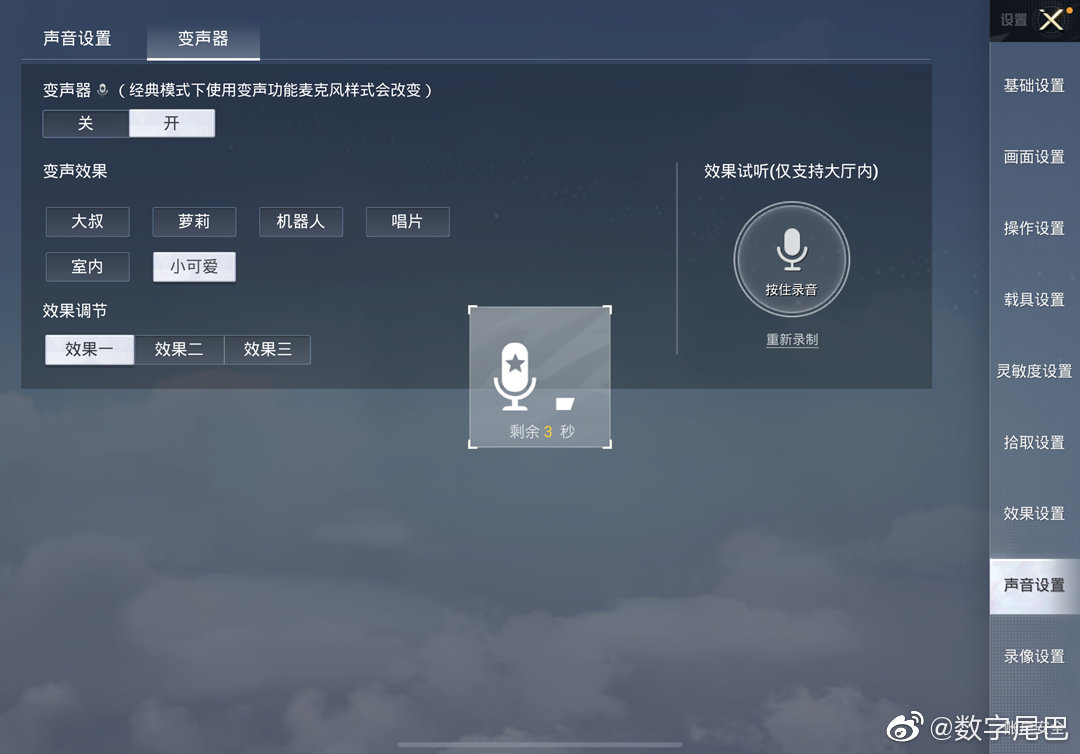Select 效果三 adjustment option
This screenshot has height=754, width=1080.
point(267,349)
